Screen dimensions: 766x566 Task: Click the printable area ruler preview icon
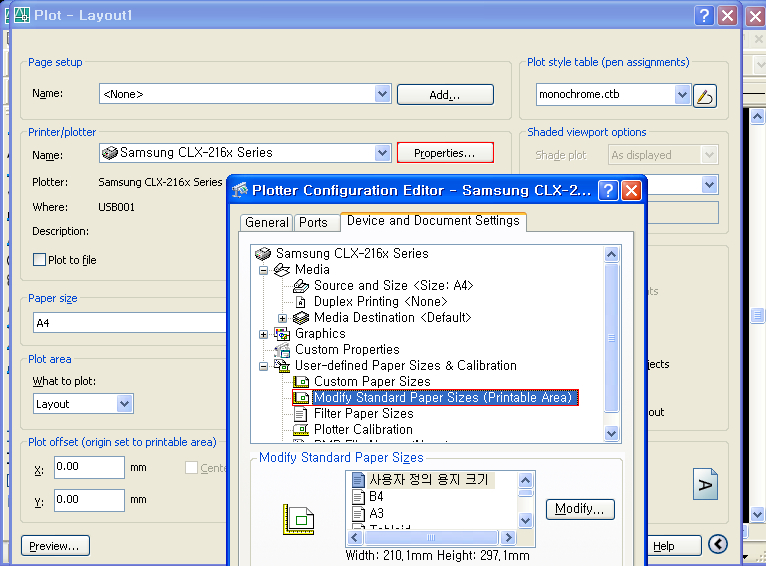(298, 520)
